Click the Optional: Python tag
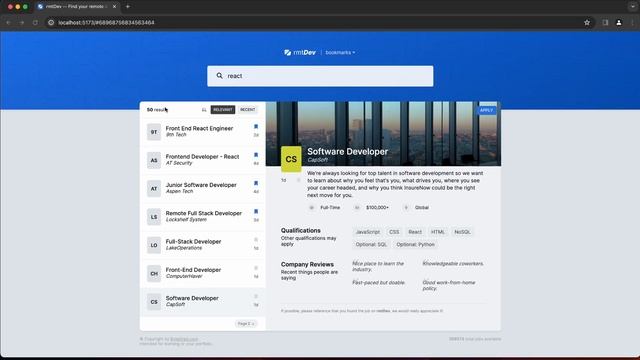This screenshot has width=640, height=360. click(415, 244)
